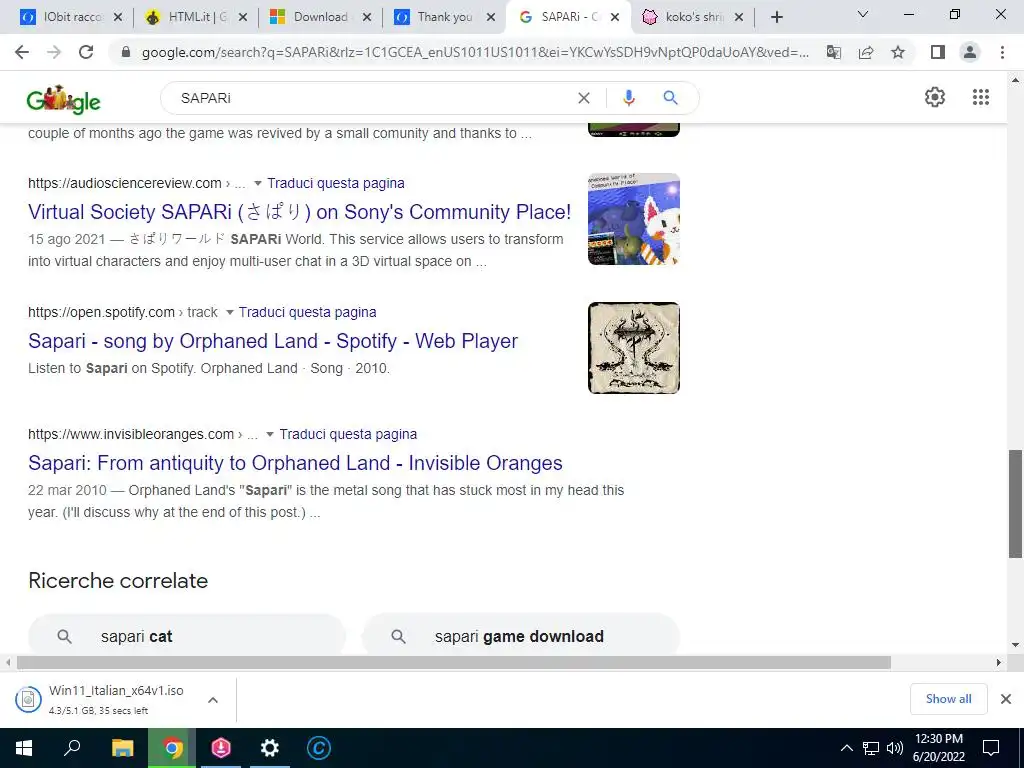View site lock information
Image resolution: width=1024 pixels, height=768 pixels.
pos(126,52)
